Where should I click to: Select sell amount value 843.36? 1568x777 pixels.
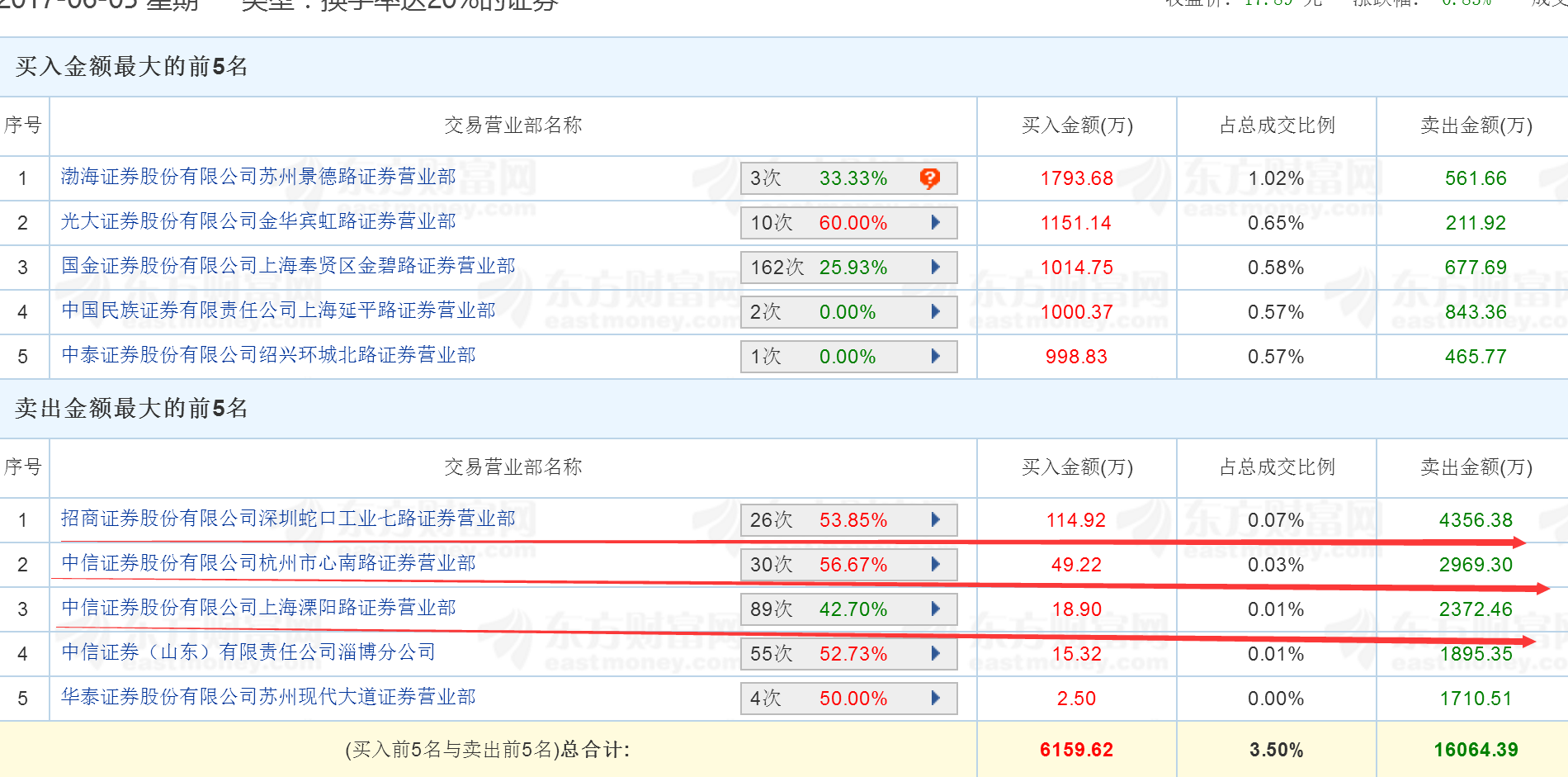(x=1476, y=312)
